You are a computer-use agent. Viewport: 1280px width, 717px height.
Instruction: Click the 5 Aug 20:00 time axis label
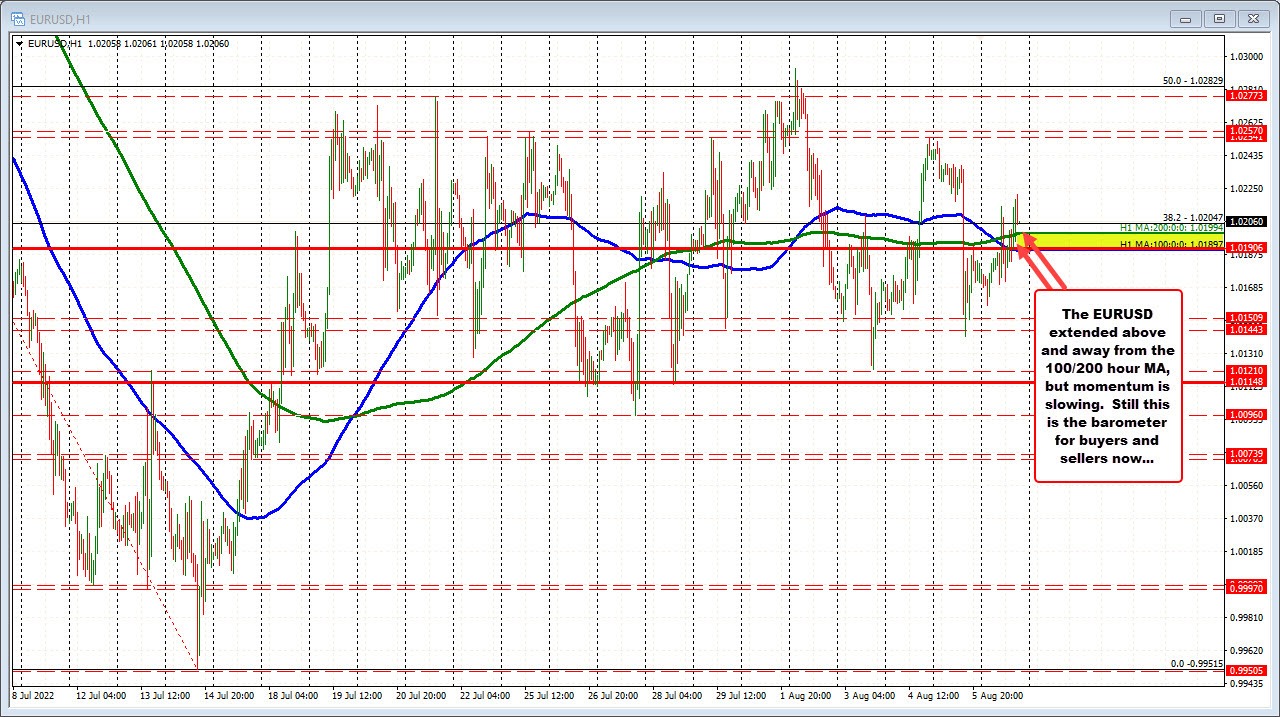pyautogui.click(x=998, y=695)
